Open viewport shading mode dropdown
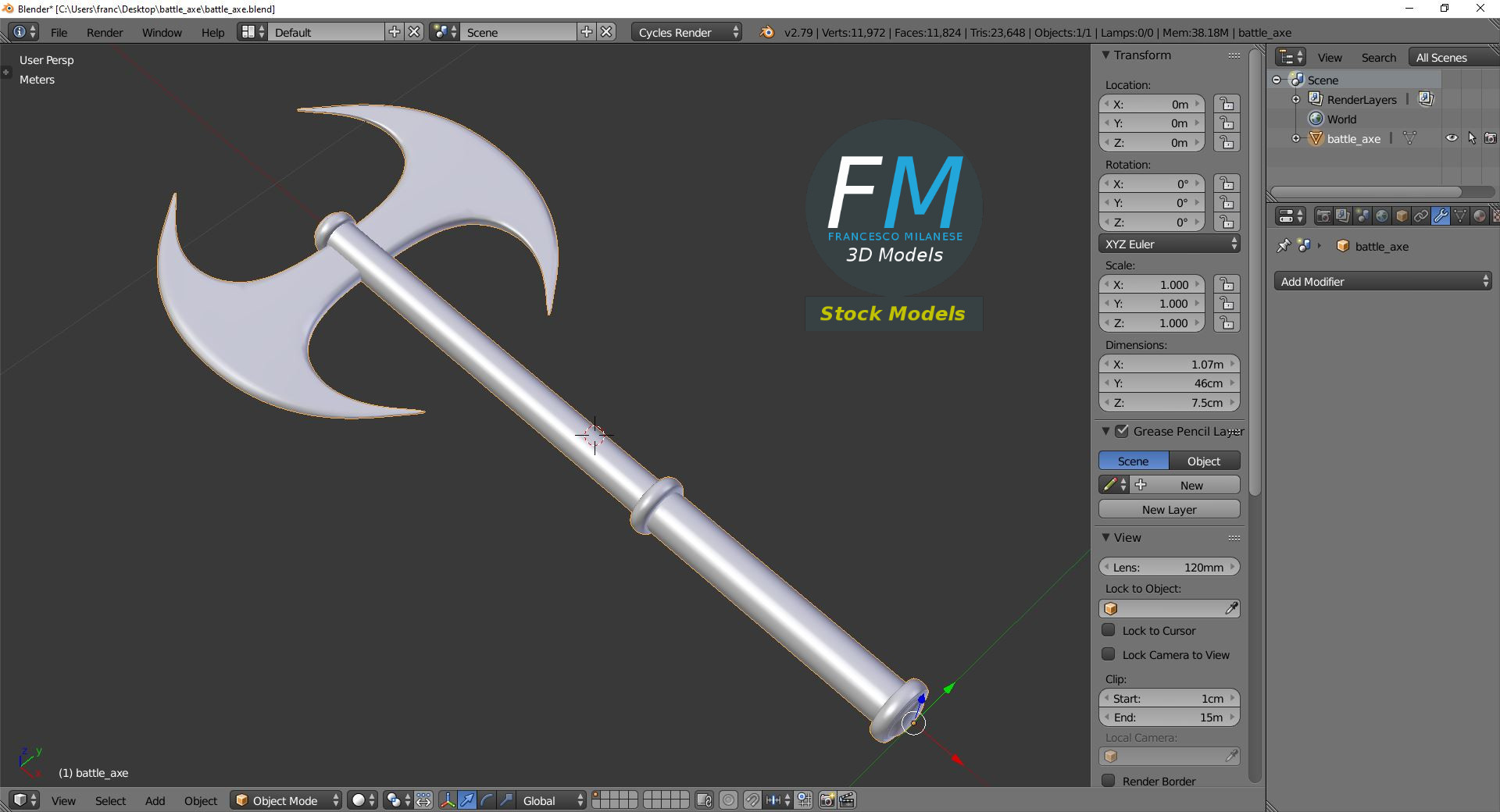 [x=362, y=800]
